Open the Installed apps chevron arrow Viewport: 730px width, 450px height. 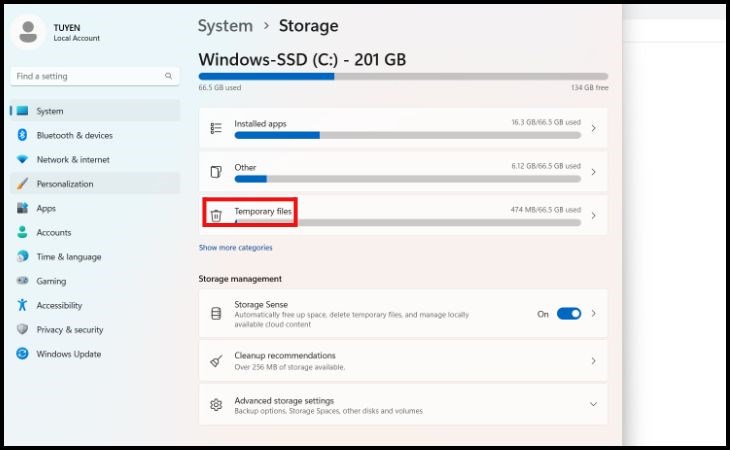click(593, 128)
